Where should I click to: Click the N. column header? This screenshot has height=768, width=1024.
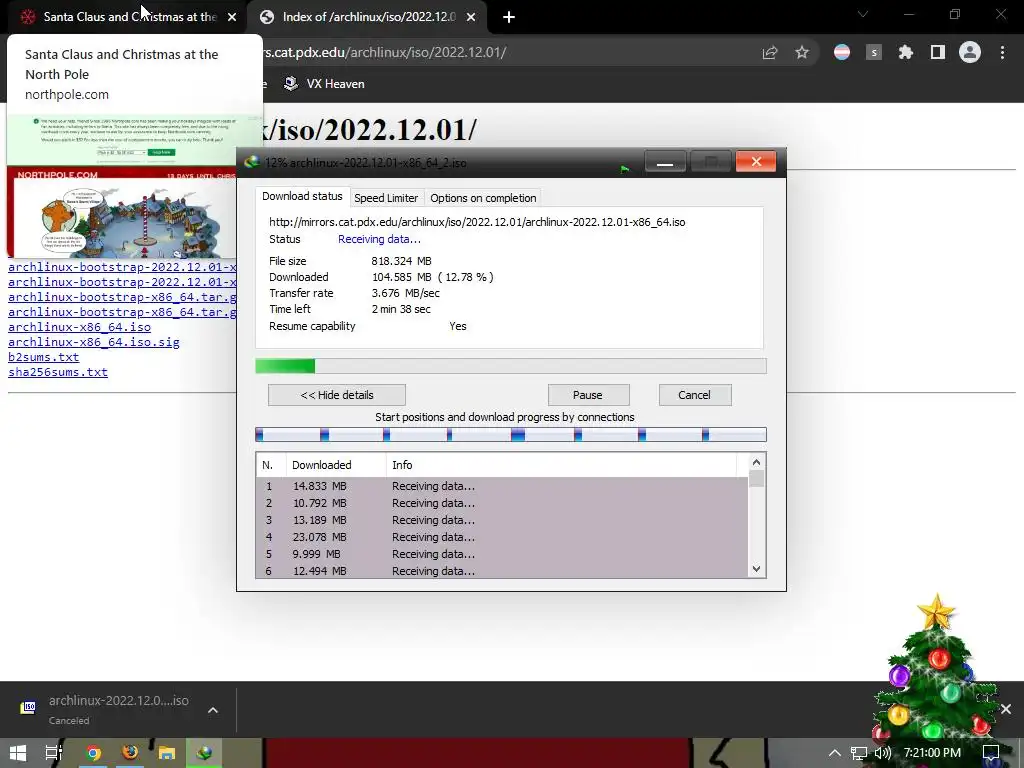click(270, 465)
